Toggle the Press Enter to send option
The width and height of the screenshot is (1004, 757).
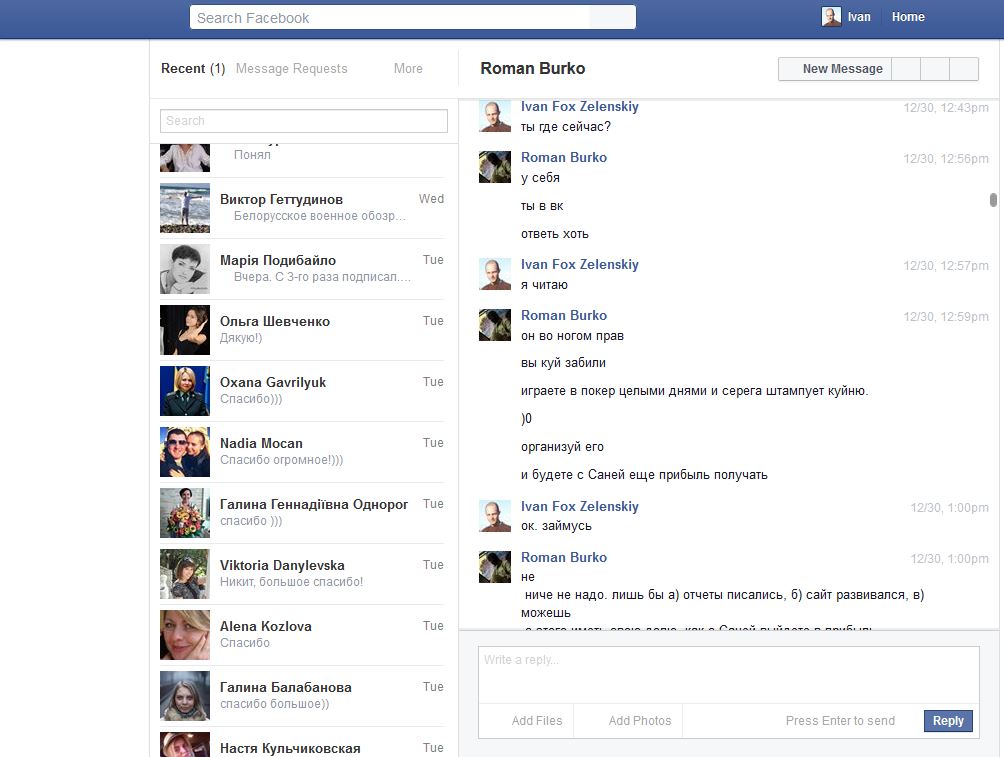(840, 721)
